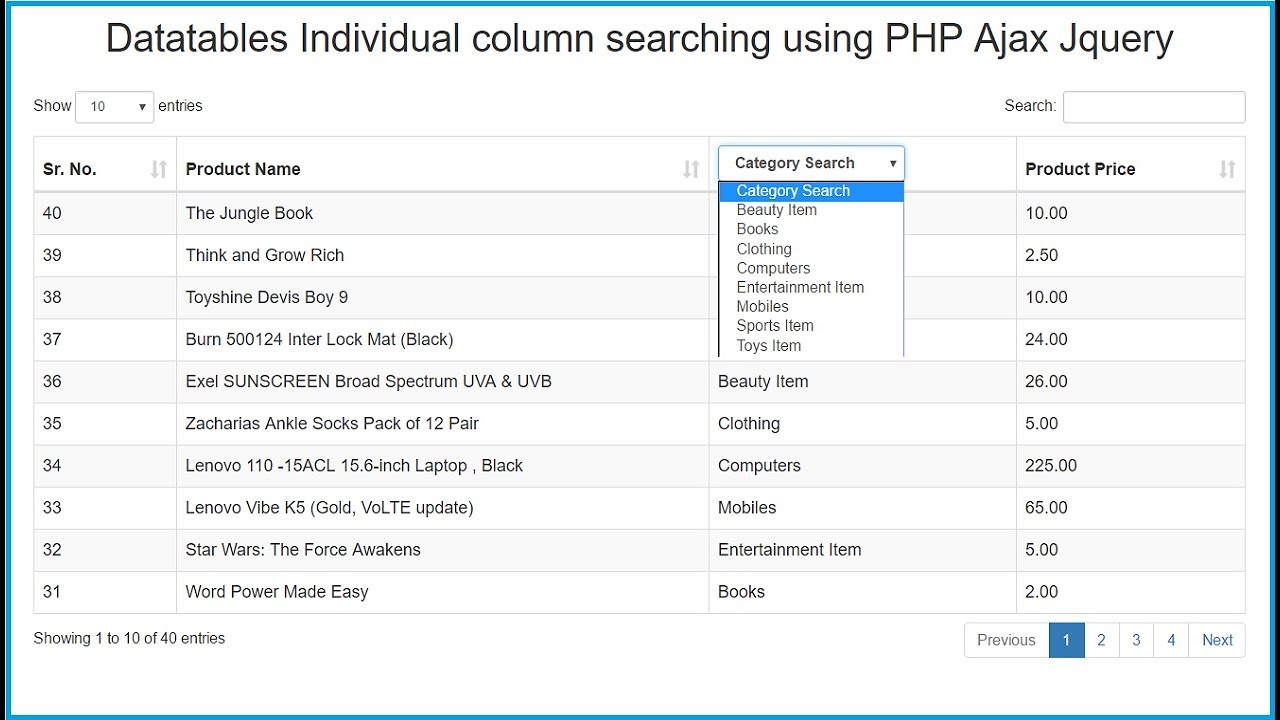
Task: Pick Clothing category option
Action: coord(764,249)
